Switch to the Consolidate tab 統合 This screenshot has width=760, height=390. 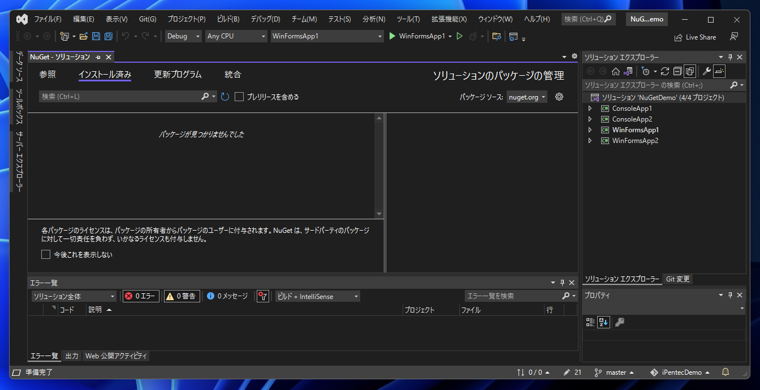pos(233,75)
